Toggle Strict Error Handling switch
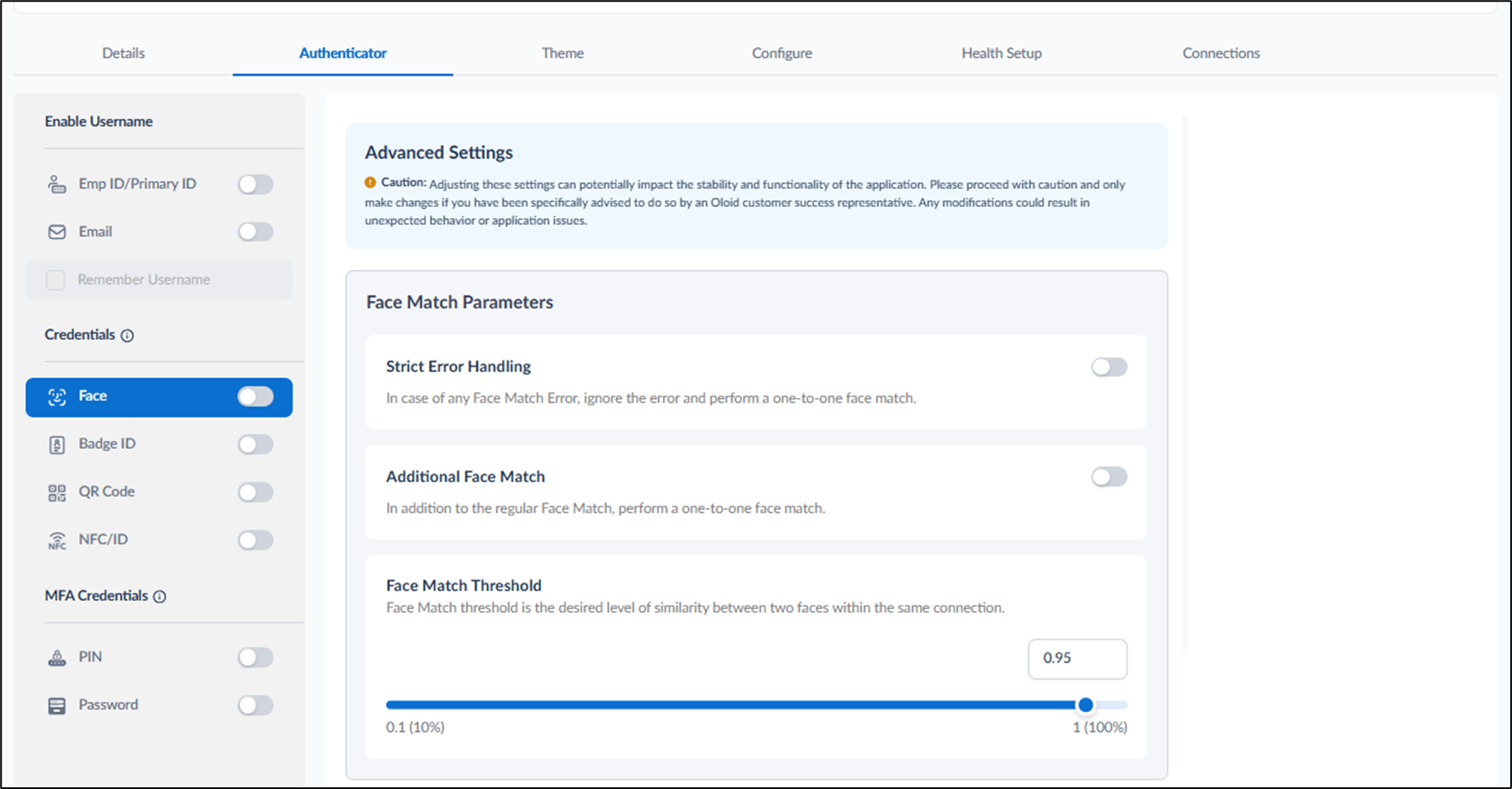Viewport: 1512px width, 789px height. point(1109,367)
